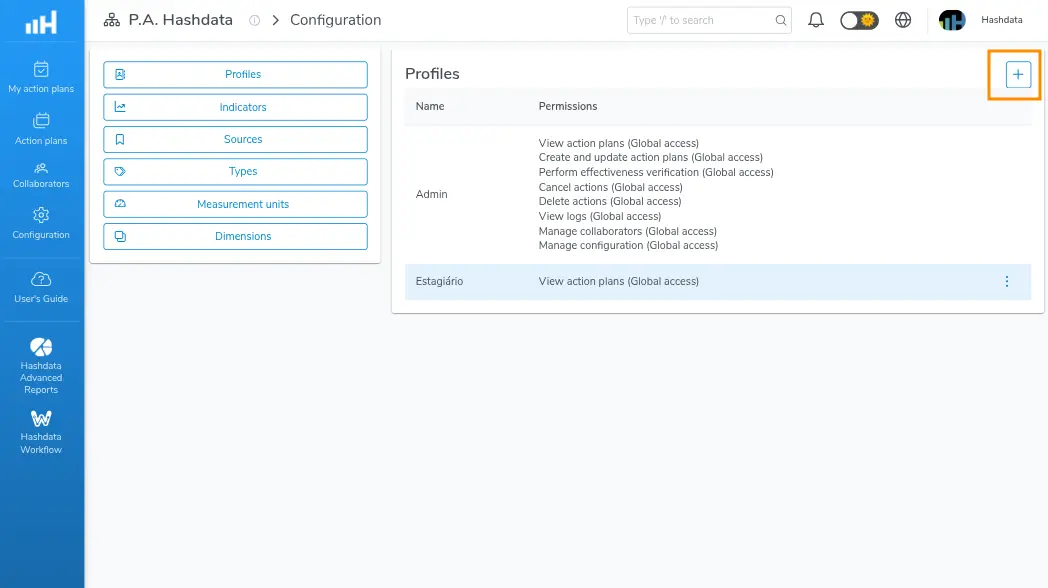Click the P.A. Hashdata breadcrumb title
1048x588 pixels.
180,20
